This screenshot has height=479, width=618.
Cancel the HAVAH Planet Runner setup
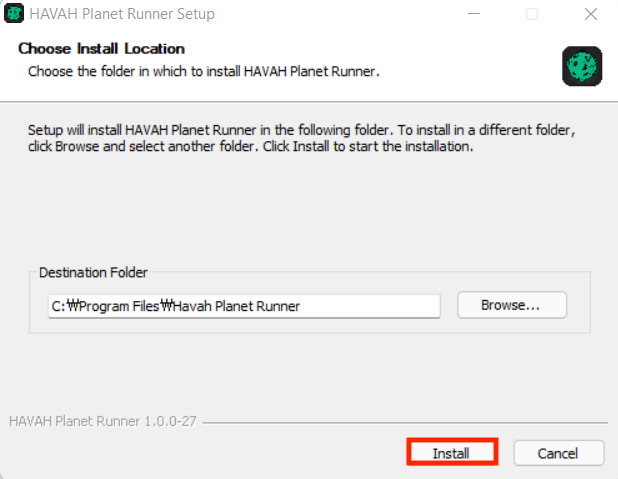(x=558, y=453)
